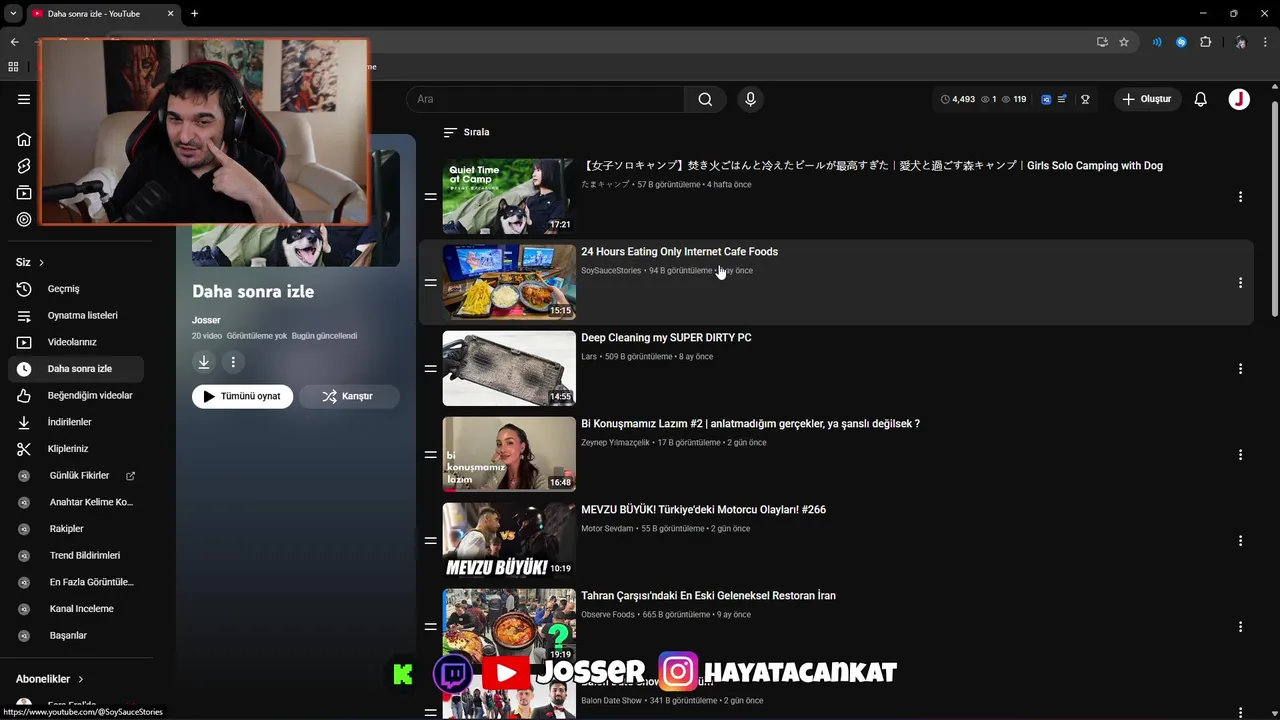Viewport: 1280px width, 720px height.
Task: Expand the Abonelikler section chevron
Action: pyautogui.click(x=80, y=679)
